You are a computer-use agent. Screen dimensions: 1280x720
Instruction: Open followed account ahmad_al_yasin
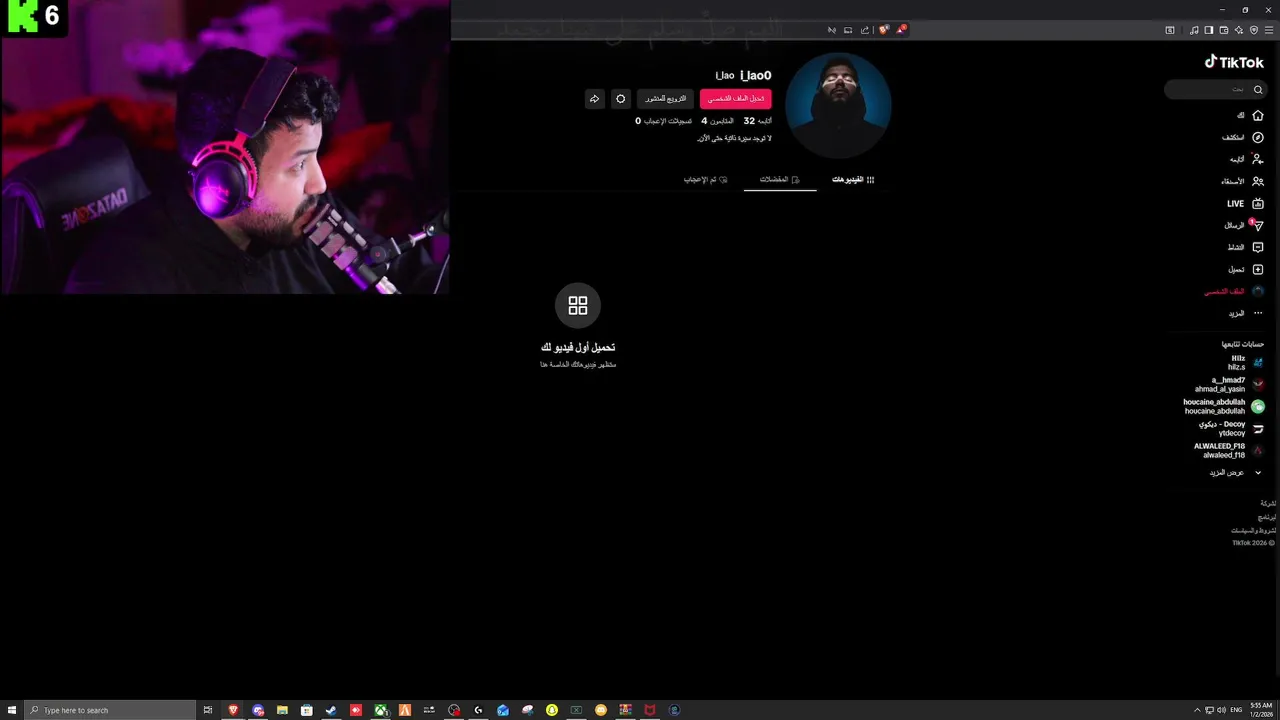pyautogui.click(x=1229, y=384)
